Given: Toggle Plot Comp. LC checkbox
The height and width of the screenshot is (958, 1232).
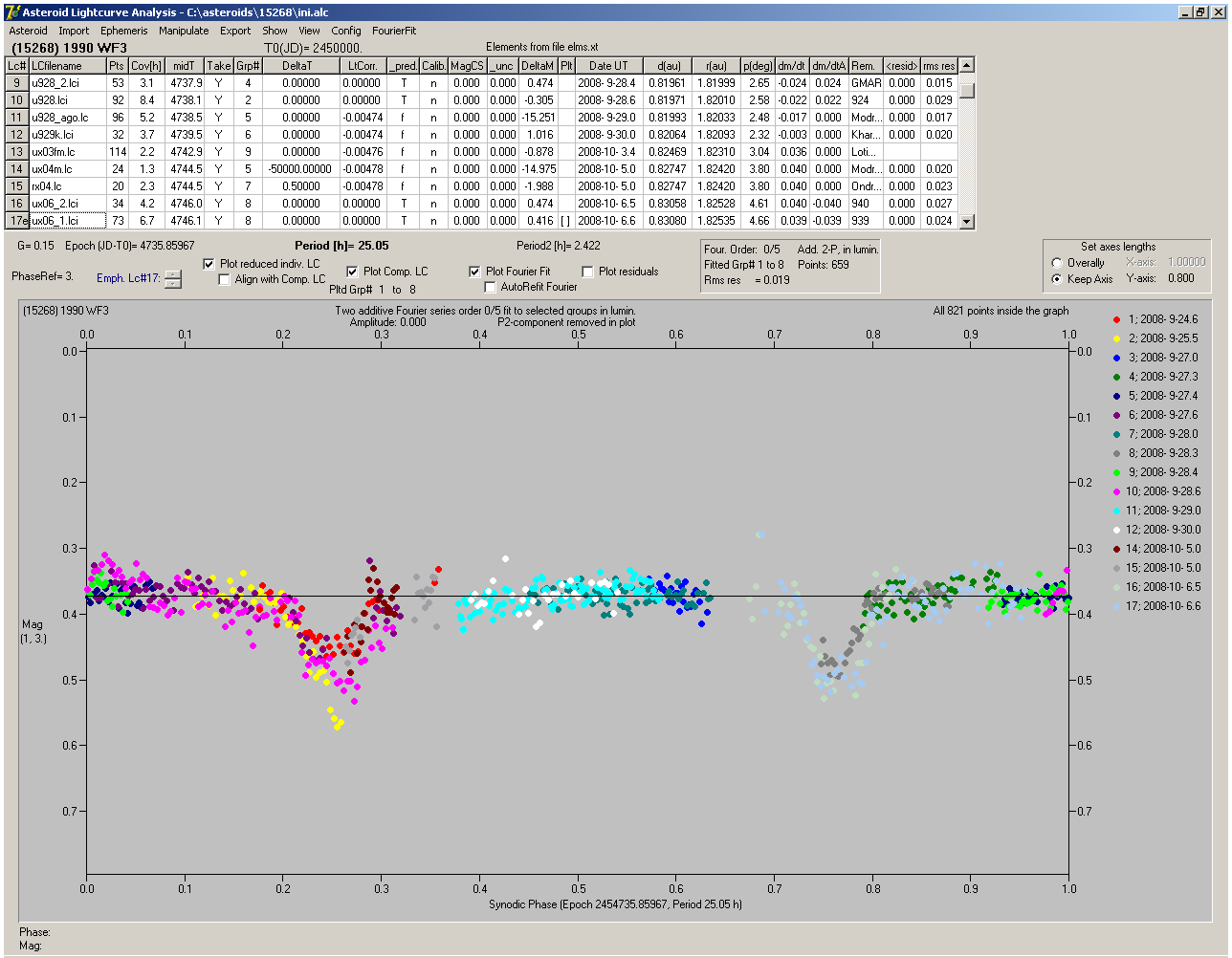Looking at the screenshot, I should 353,272.
